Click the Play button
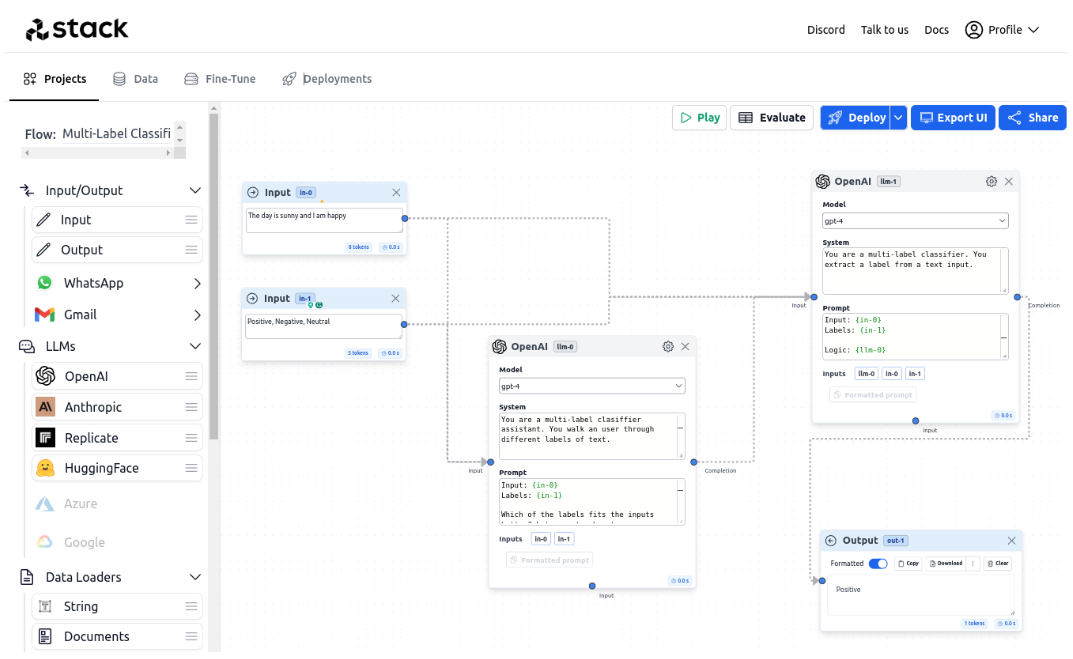 tap(699, 118)
